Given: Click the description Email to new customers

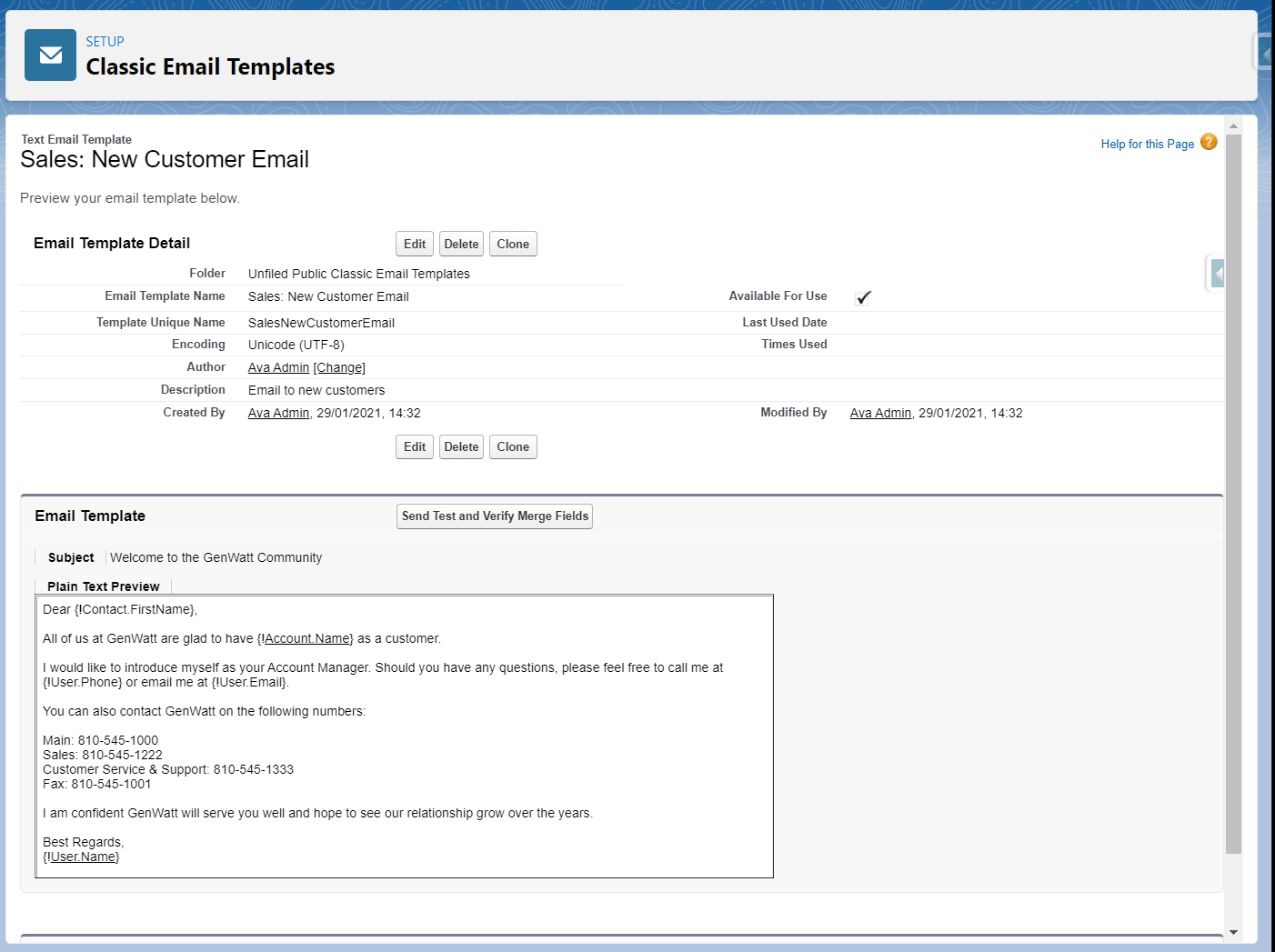Looking at the screenshot, I should pyautogui.click(x=316, y=390).
